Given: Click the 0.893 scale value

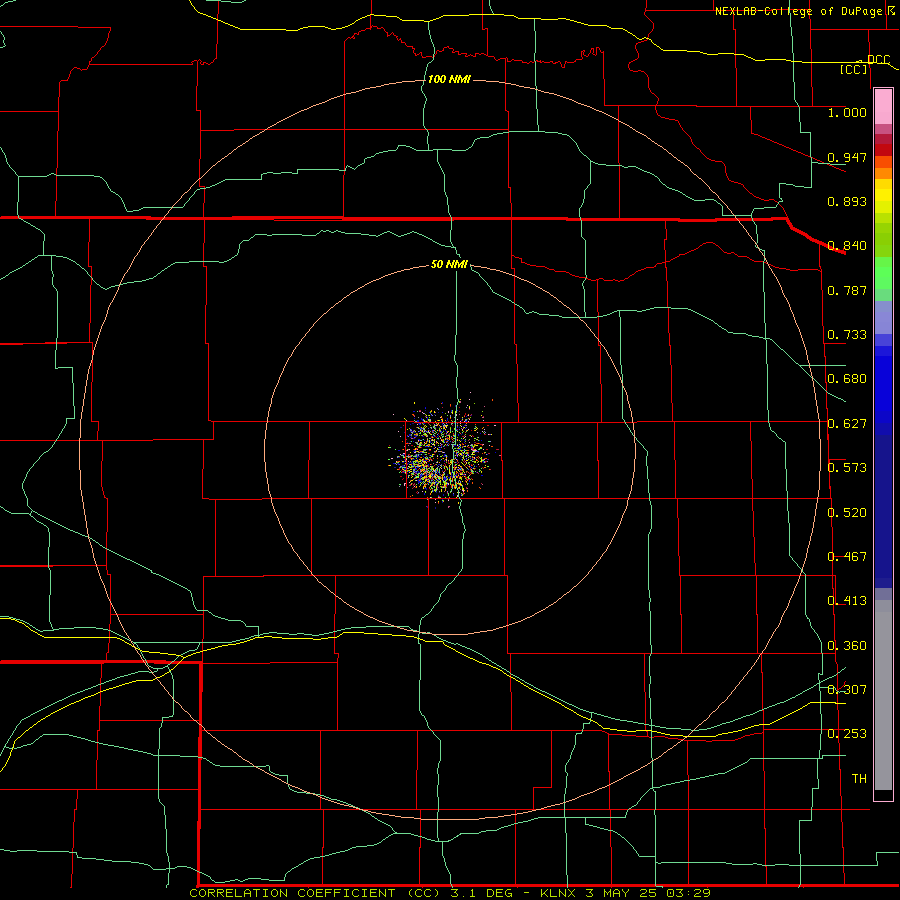Looking at the screenshot, I should 847,201.
